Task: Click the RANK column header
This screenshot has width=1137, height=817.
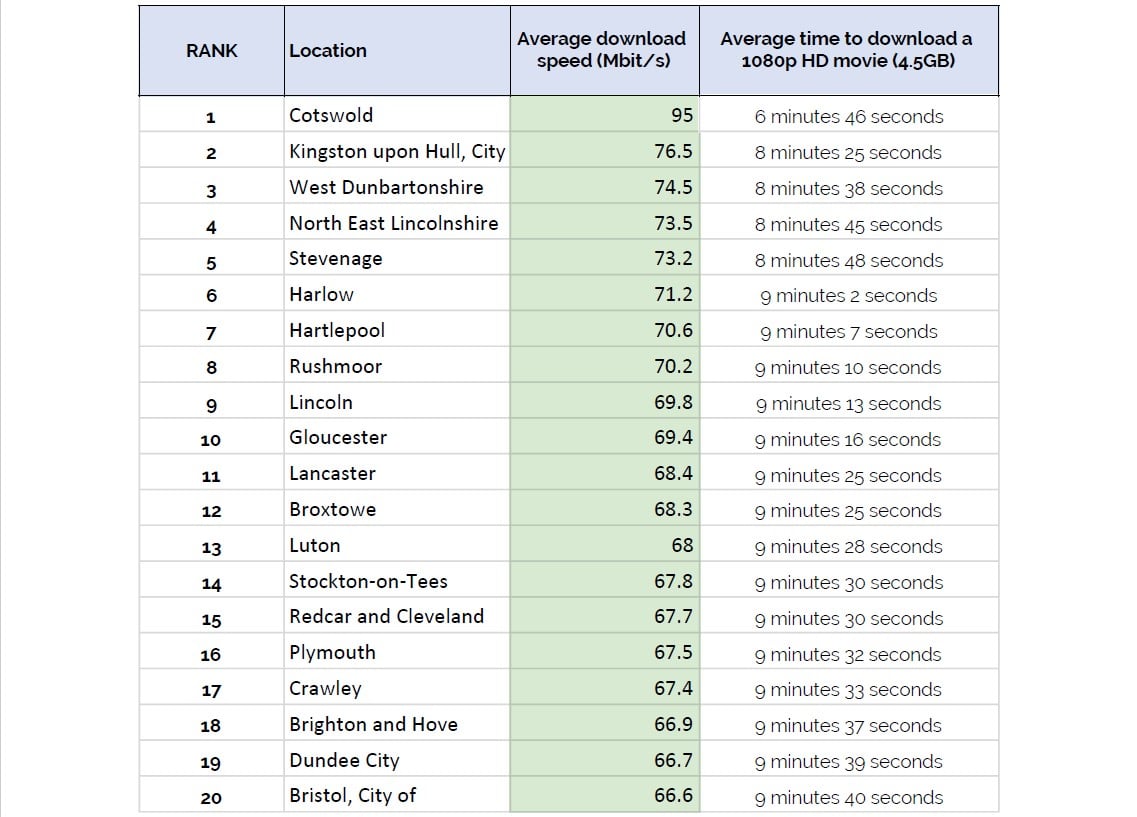Action: [211, 51]
